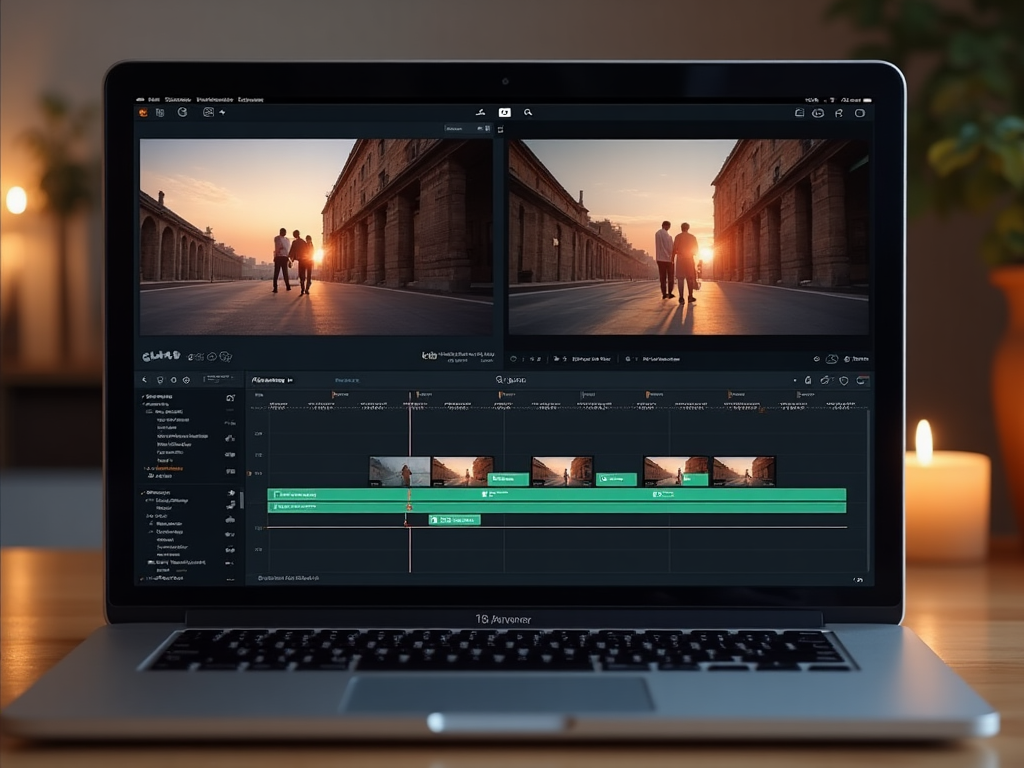The width and height of the screenshot is (1024, 768).
Task: Collapse the first folder in the media panel tree
Action: 142,397
